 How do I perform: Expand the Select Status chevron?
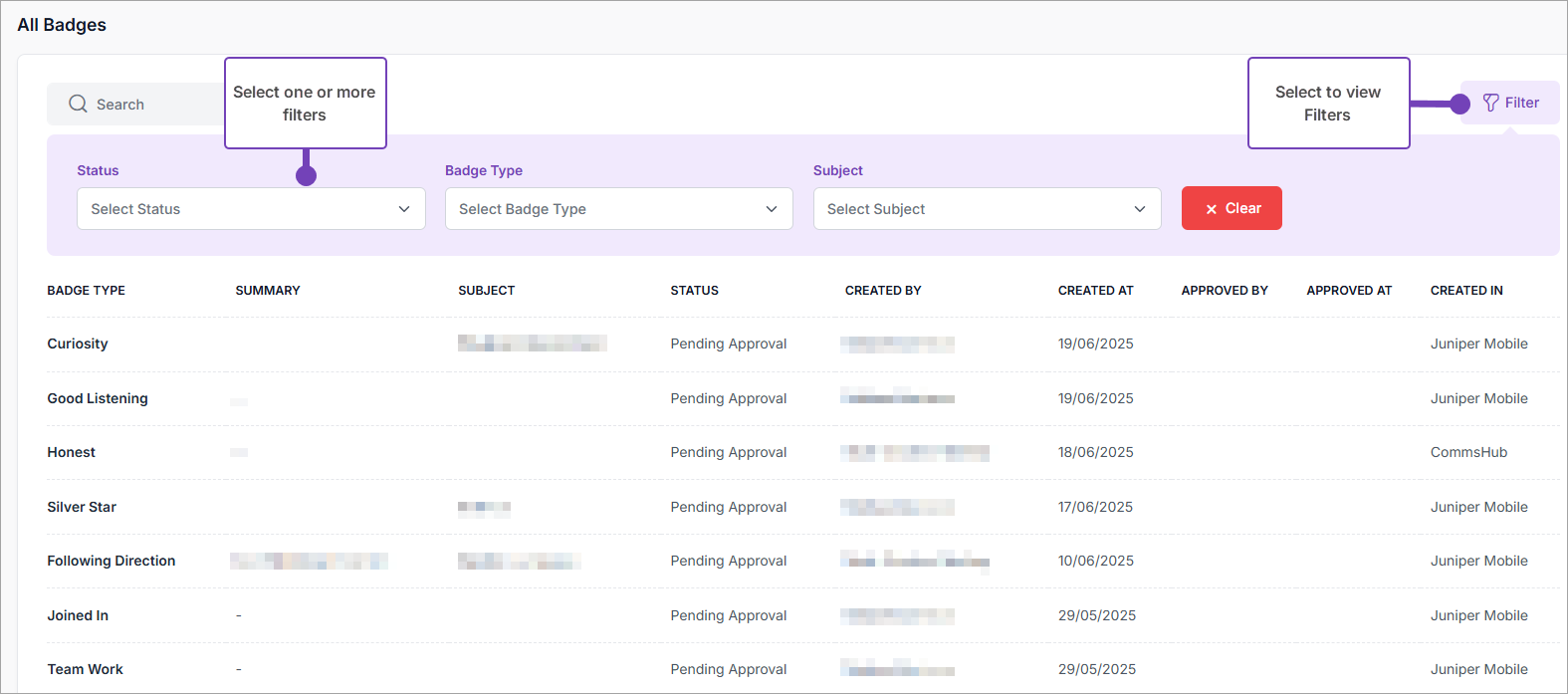click(x=404, y=209)
